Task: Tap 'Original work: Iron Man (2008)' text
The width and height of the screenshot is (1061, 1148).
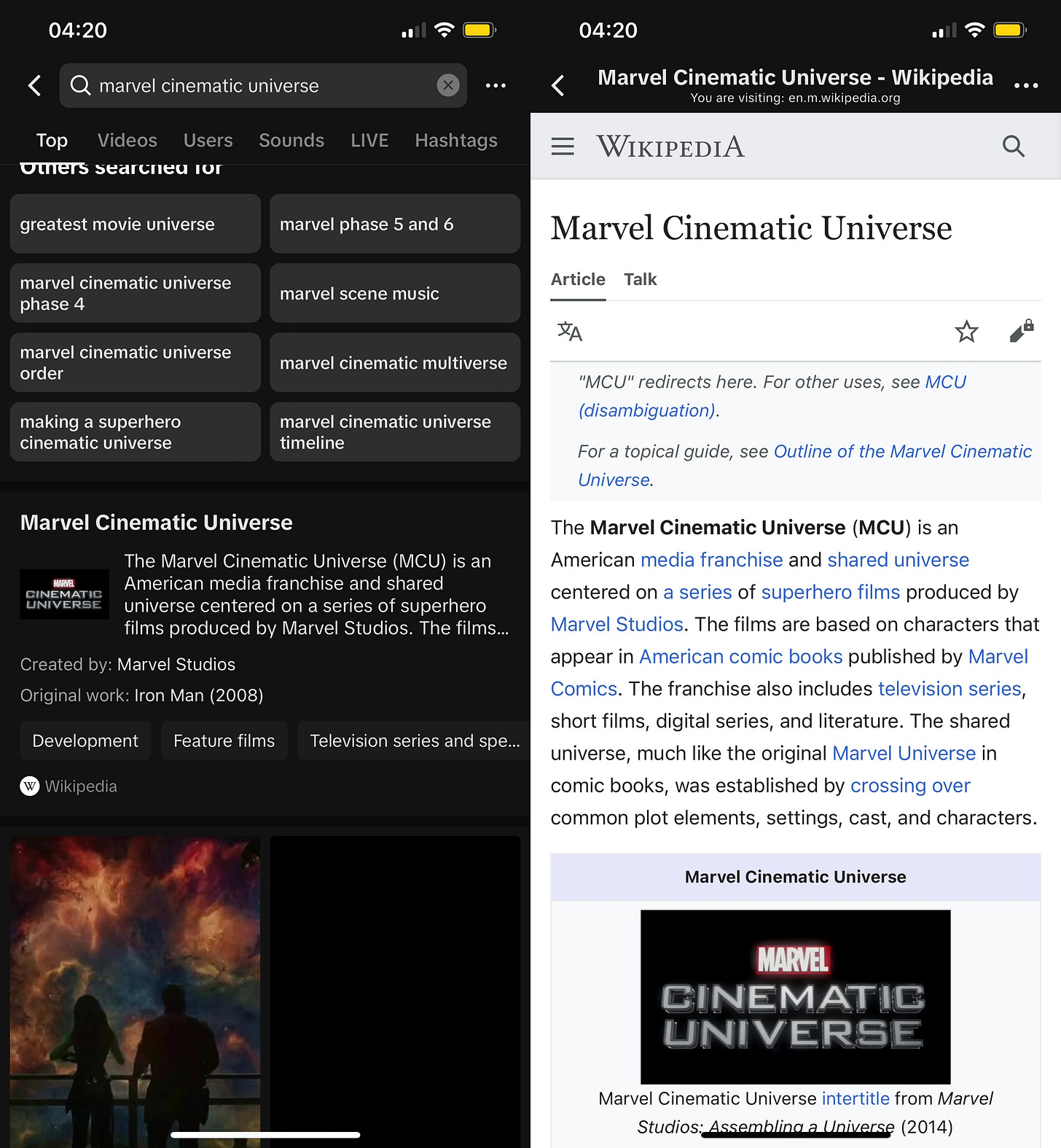Action: pos(141,695)
